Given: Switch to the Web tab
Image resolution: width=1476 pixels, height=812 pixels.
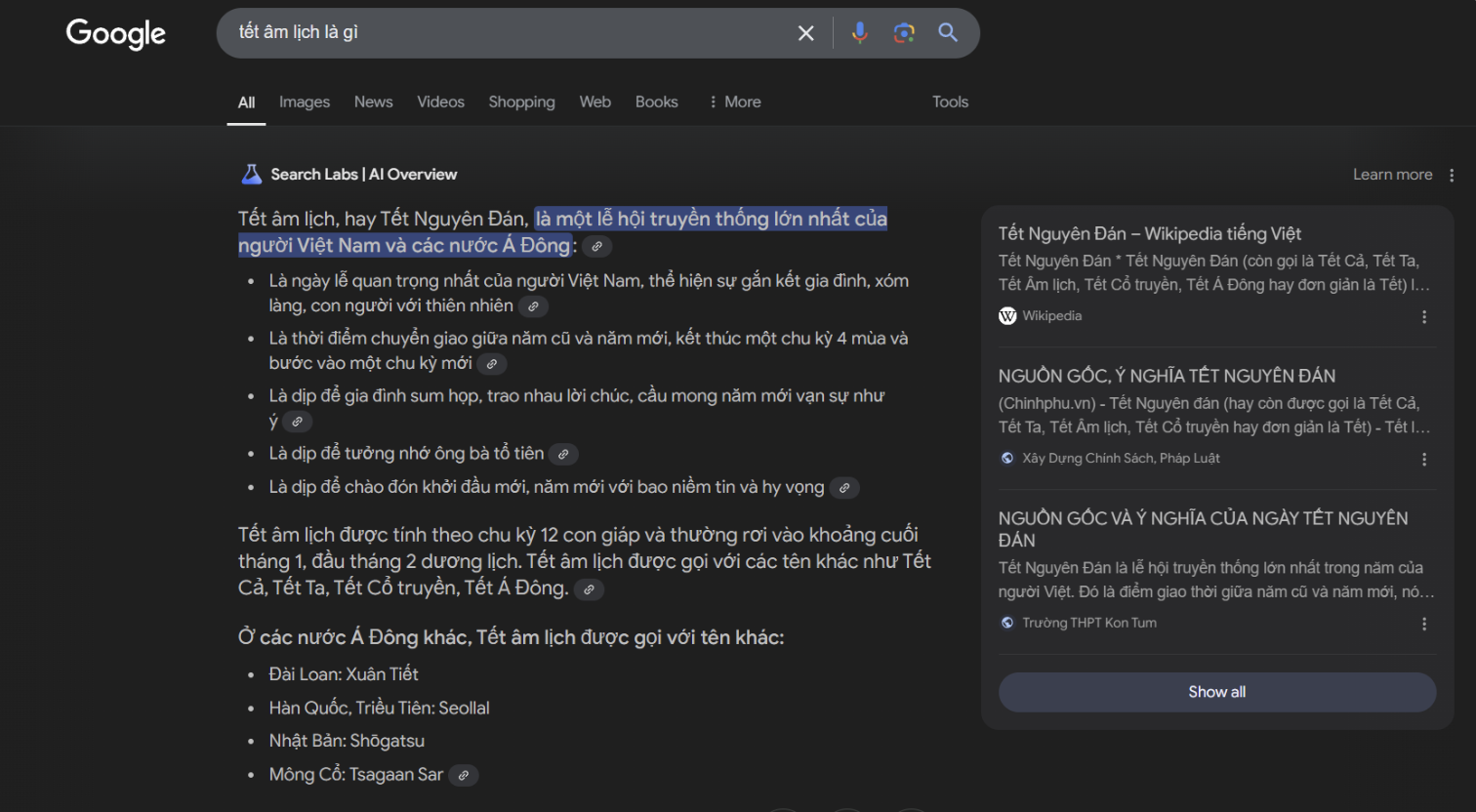Looking at the screenshot, I should point(594,101).
